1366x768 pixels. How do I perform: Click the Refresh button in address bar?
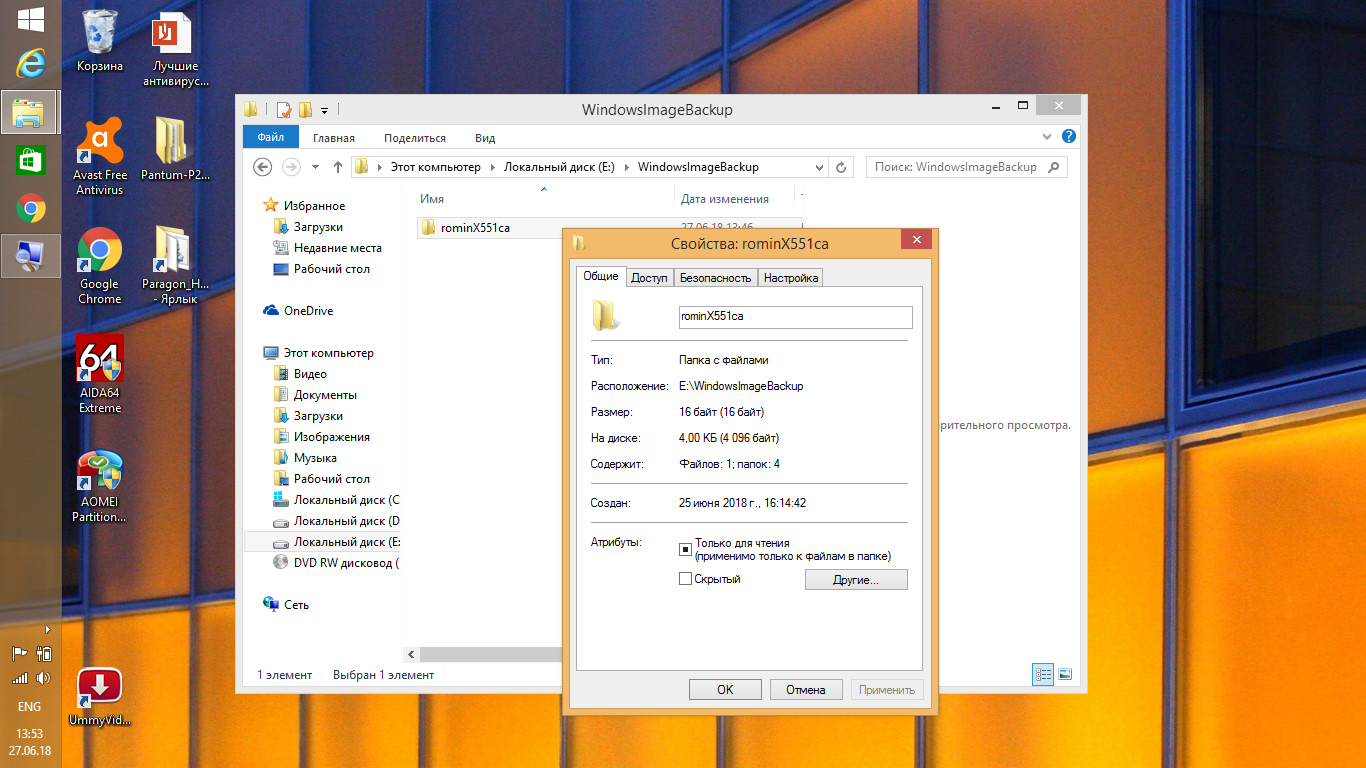coord(842,167)
